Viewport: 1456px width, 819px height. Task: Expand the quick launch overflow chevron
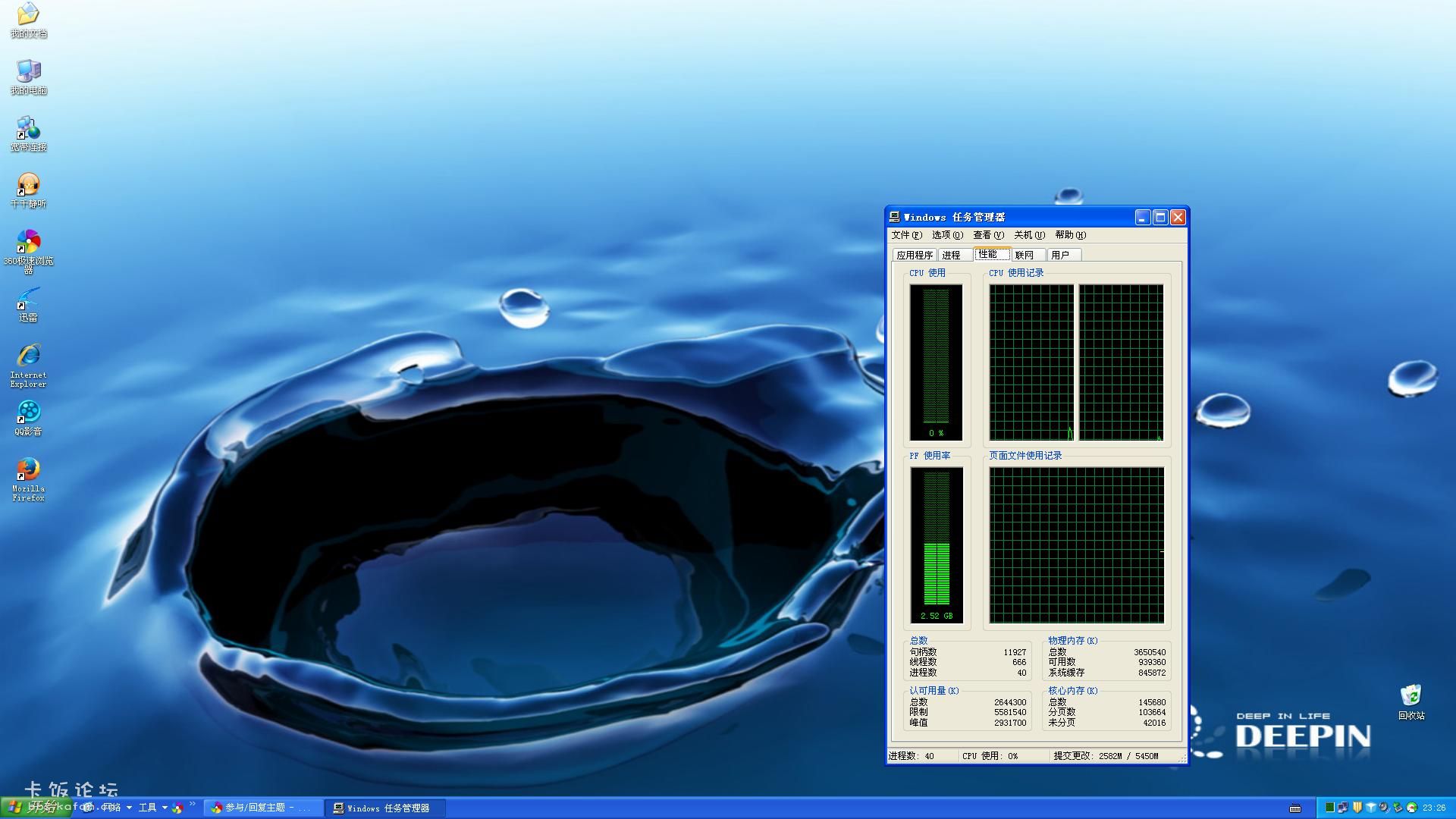193,804
